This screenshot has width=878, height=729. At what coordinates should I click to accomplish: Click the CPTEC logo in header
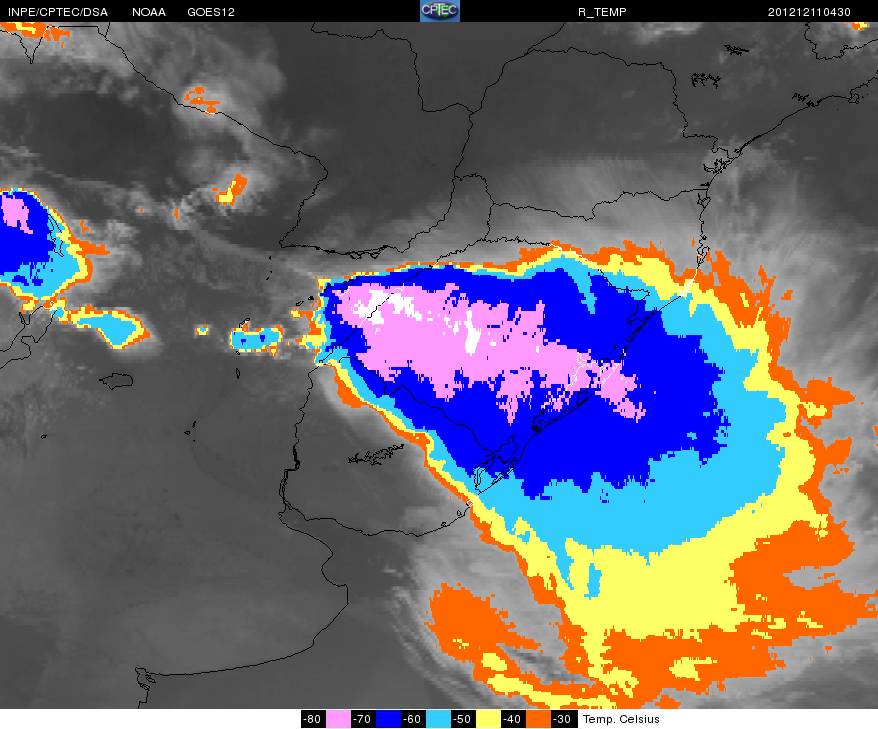pyautogui.click(x=440, y=11)
